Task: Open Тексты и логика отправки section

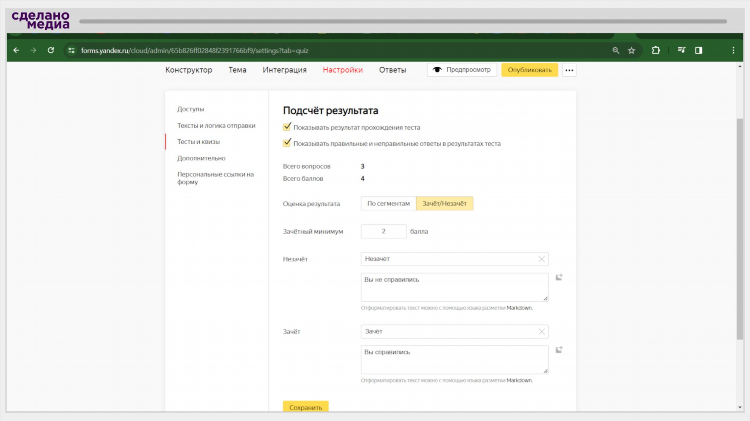Action: (216, 125)
